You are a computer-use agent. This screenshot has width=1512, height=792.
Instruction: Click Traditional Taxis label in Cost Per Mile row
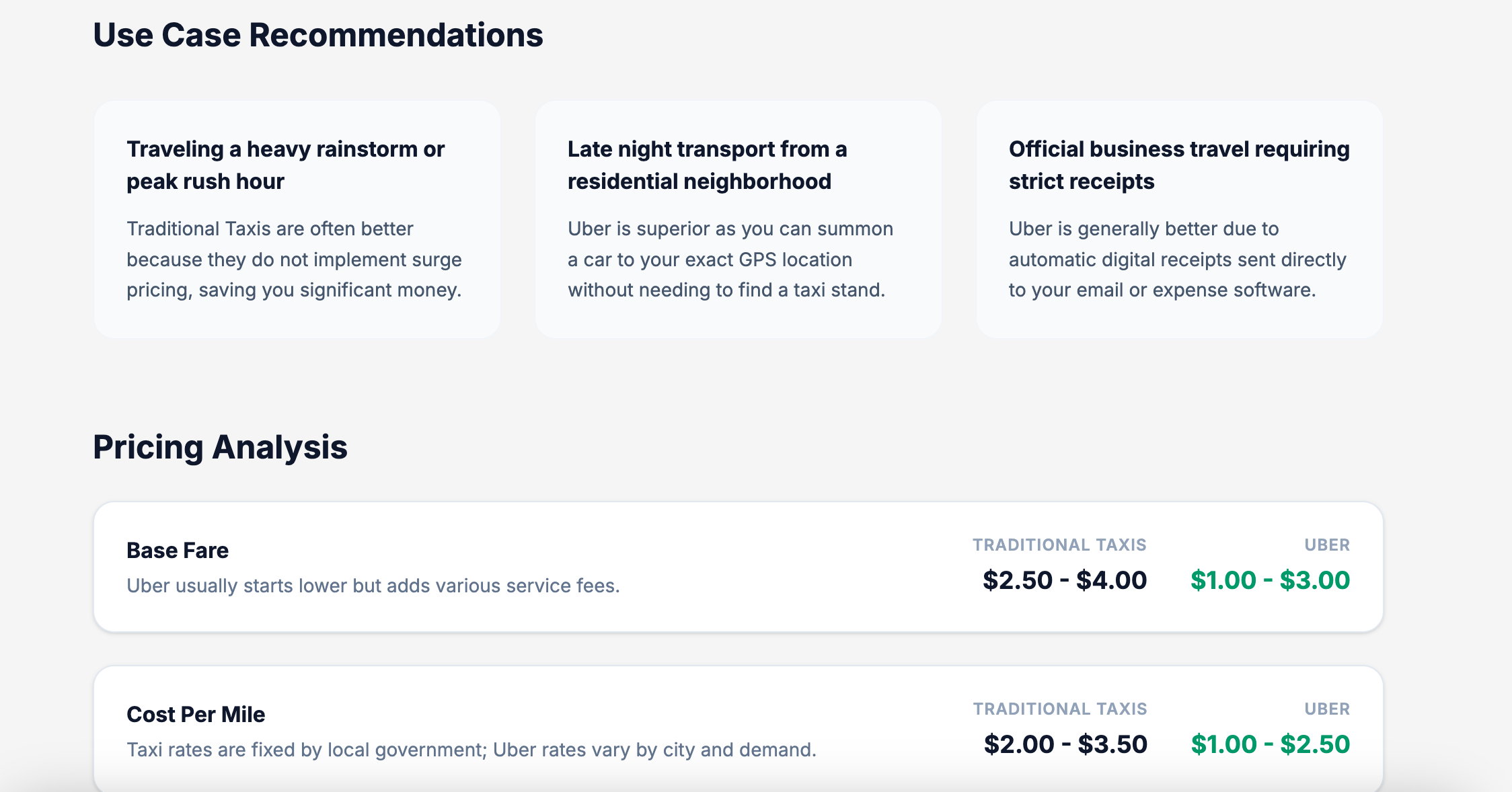coord(1060,709)
